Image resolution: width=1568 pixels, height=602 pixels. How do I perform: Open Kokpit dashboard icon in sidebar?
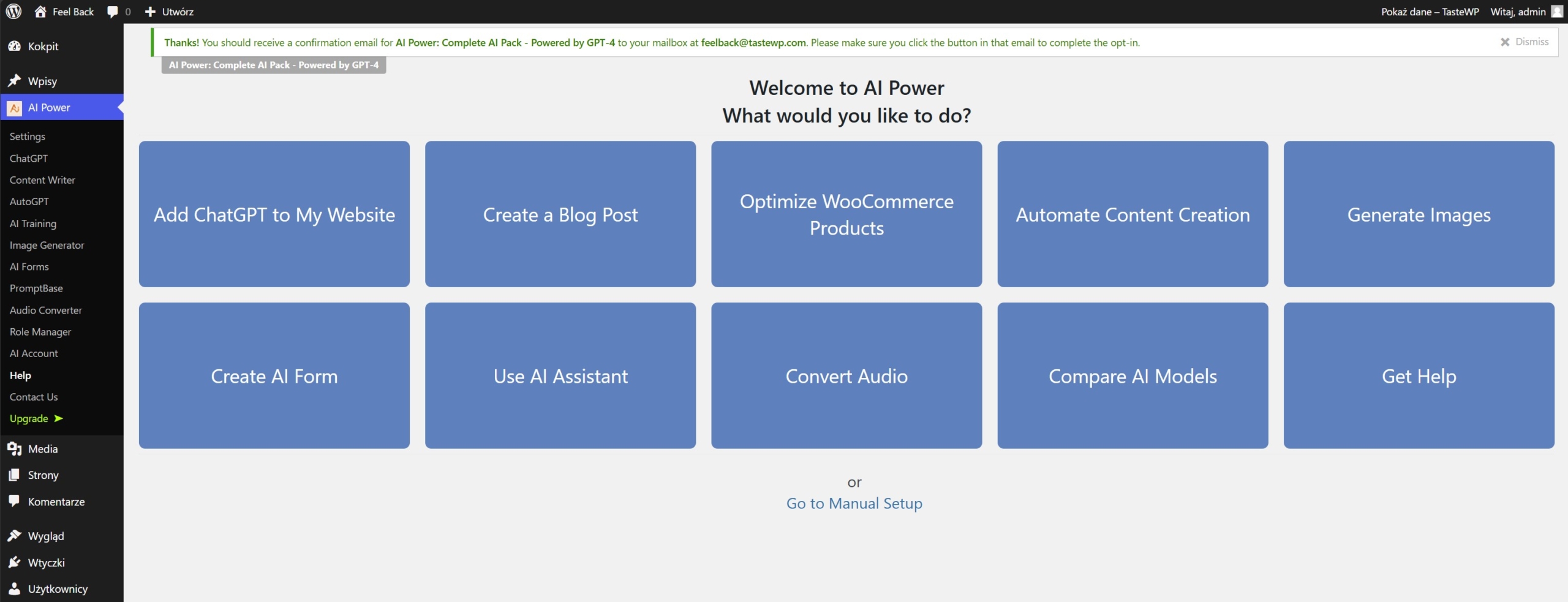(x=15, y=47)
